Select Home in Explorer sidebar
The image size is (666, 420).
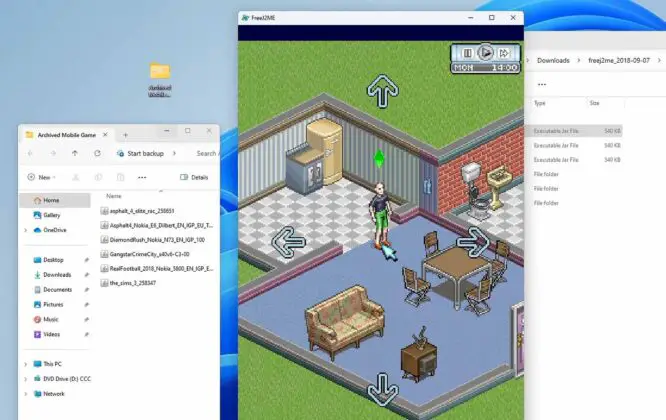click(55, 200)
